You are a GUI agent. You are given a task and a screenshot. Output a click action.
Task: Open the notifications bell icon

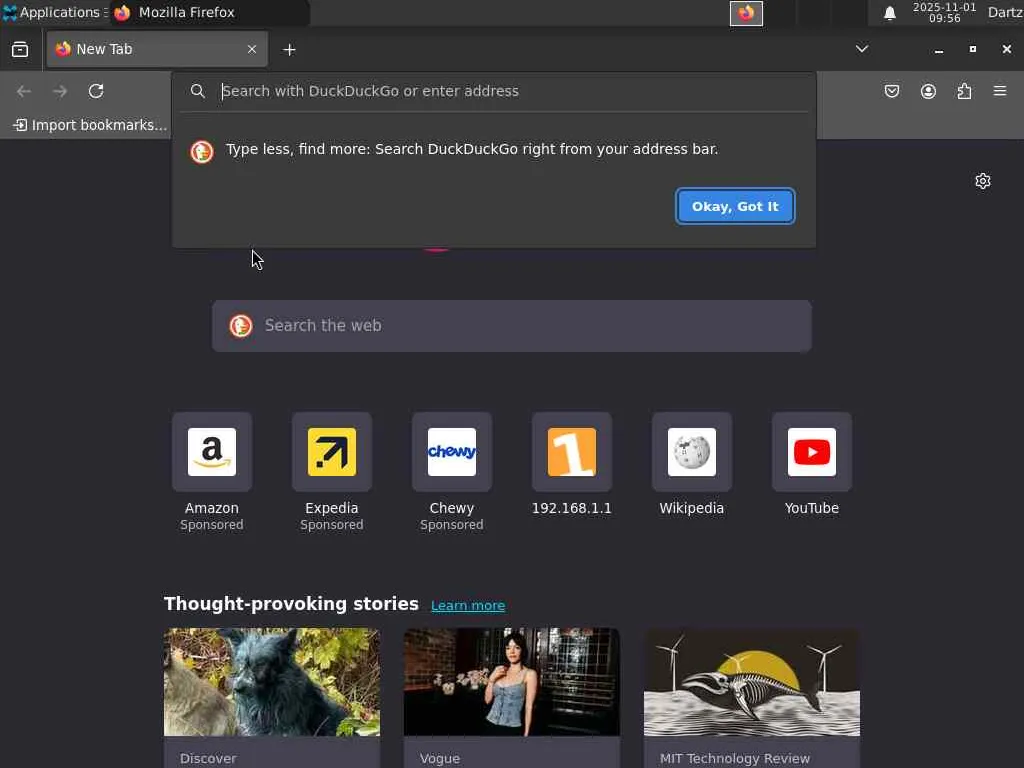889,13
